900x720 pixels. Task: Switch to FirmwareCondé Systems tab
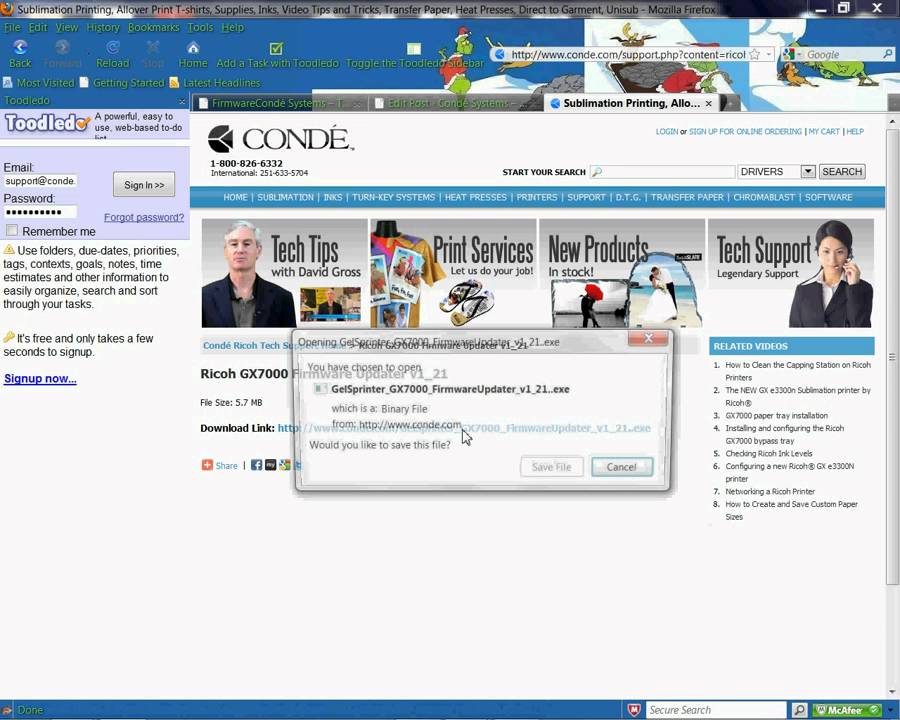coord(278,103)
